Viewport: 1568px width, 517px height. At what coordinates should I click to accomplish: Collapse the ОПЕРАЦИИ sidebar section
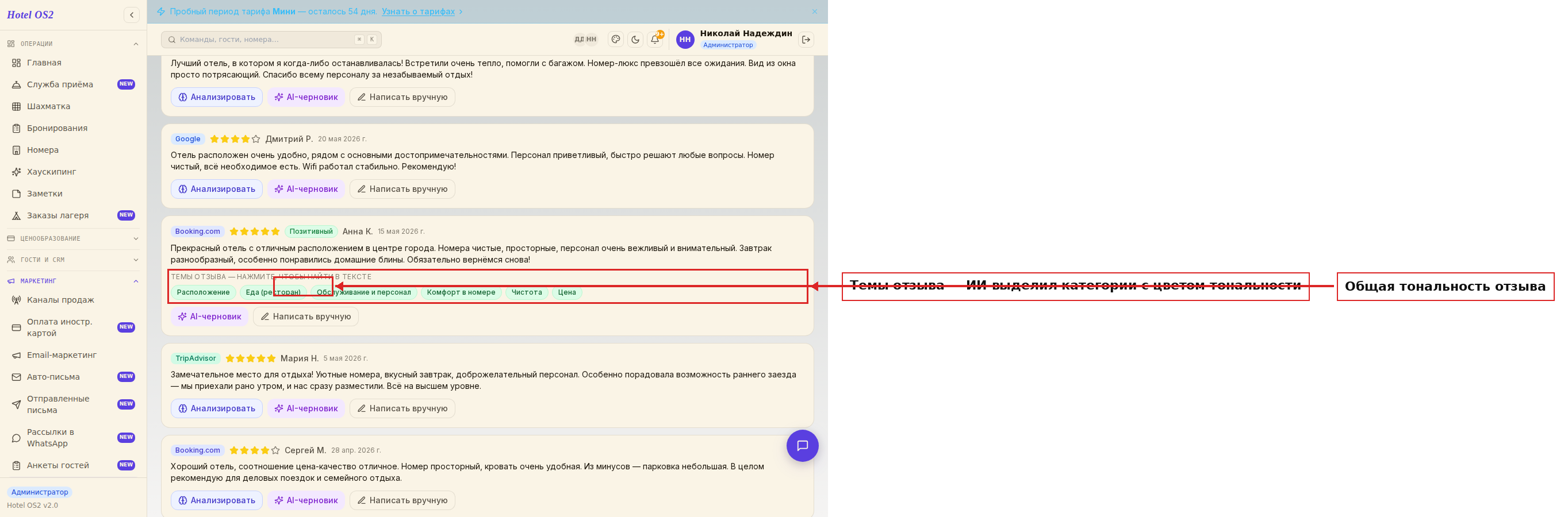(x=73, y=44)
